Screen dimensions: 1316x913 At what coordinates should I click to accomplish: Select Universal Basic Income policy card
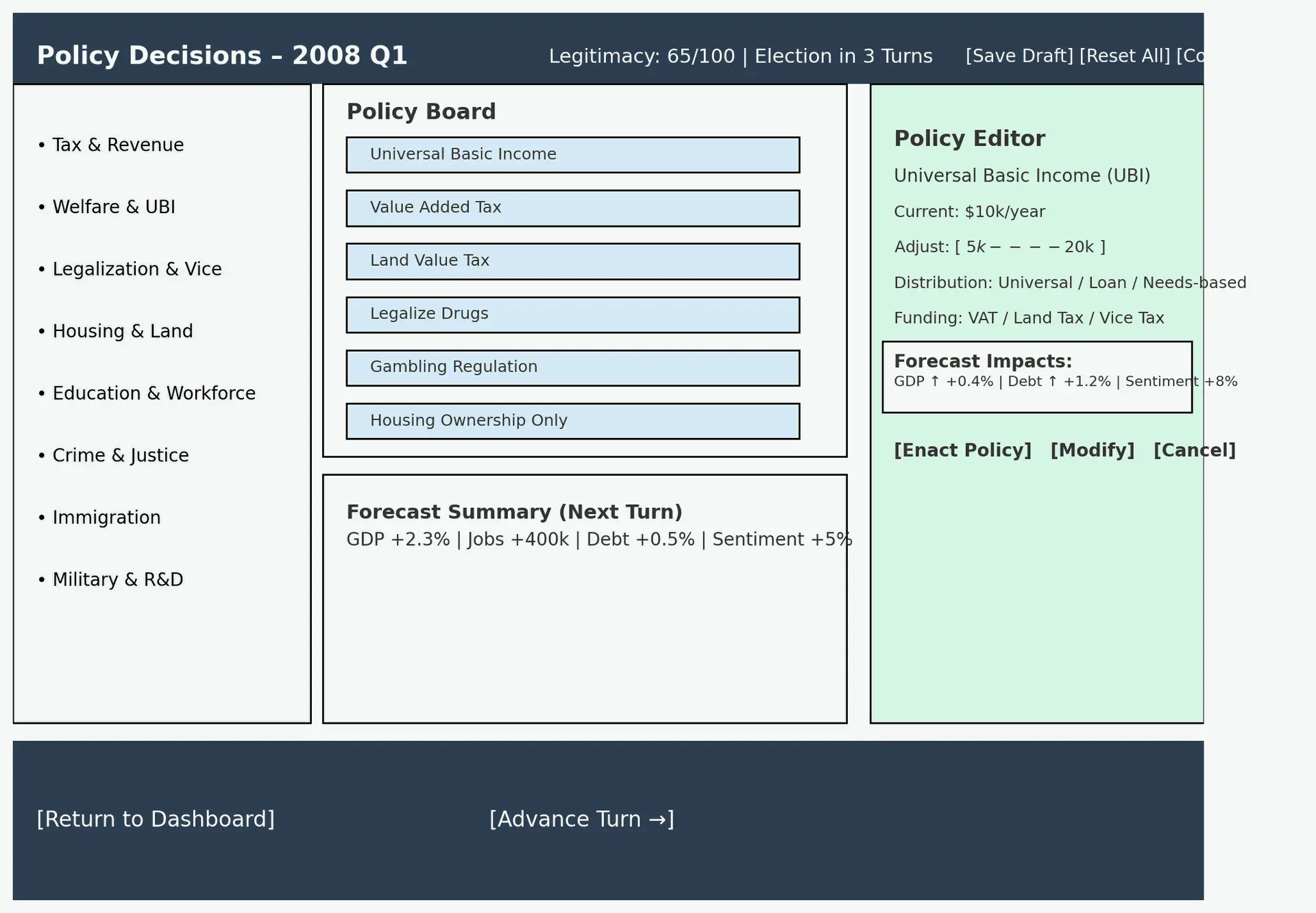(573, 155)
